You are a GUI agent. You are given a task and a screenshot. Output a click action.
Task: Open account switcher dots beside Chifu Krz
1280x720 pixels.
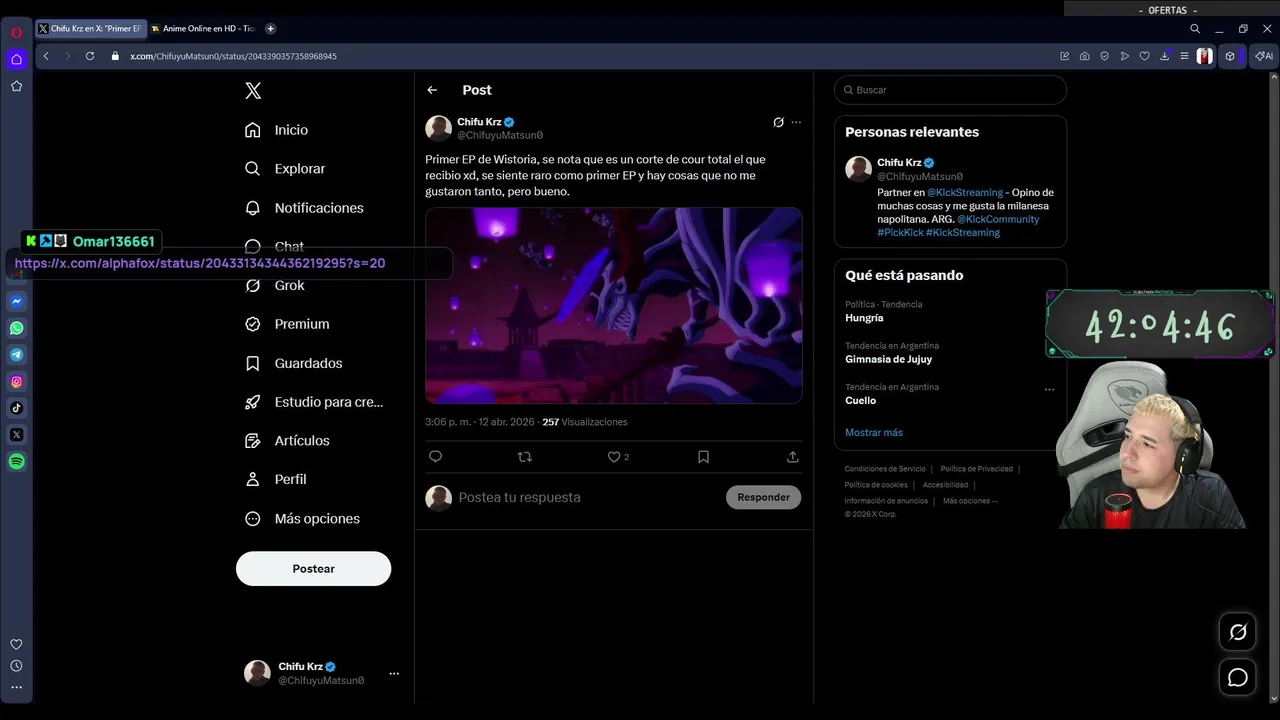(x=394, y=673)
